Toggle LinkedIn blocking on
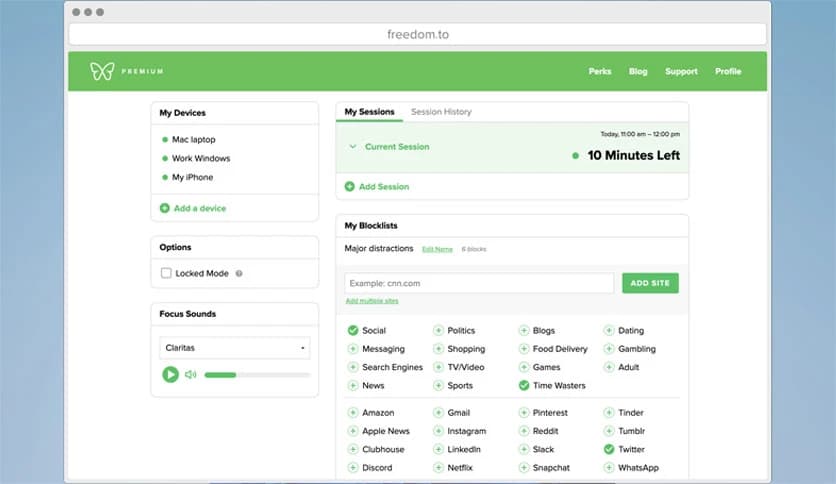 tap(438, 449)
